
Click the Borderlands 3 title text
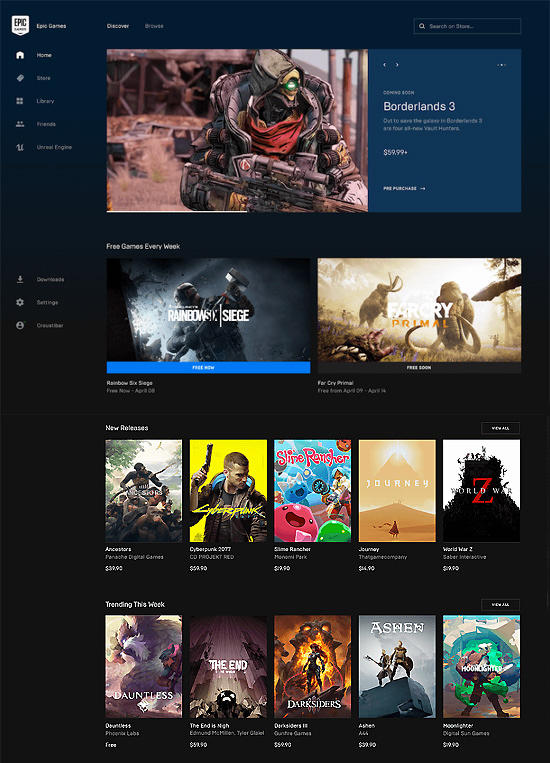click(x=419, y=106)
